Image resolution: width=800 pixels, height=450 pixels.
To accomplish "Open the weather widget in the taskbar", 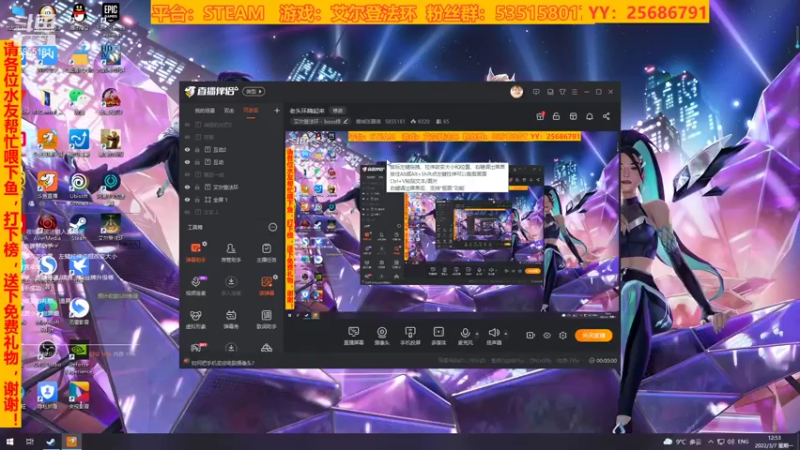I will point(682,441).
